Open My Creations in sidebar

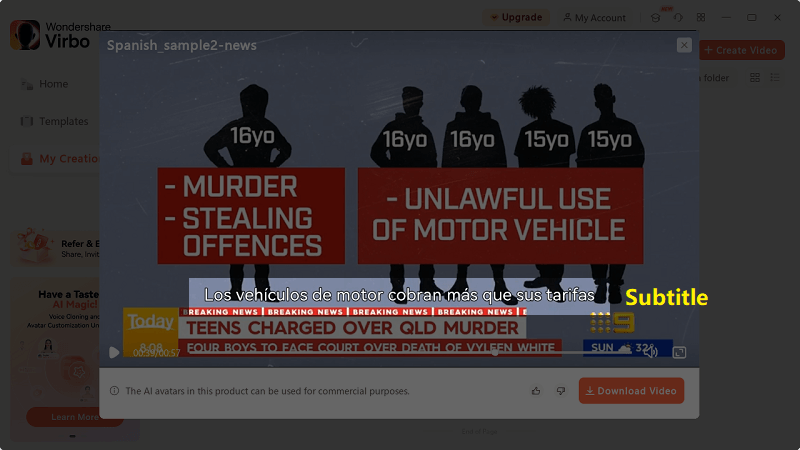54,159
